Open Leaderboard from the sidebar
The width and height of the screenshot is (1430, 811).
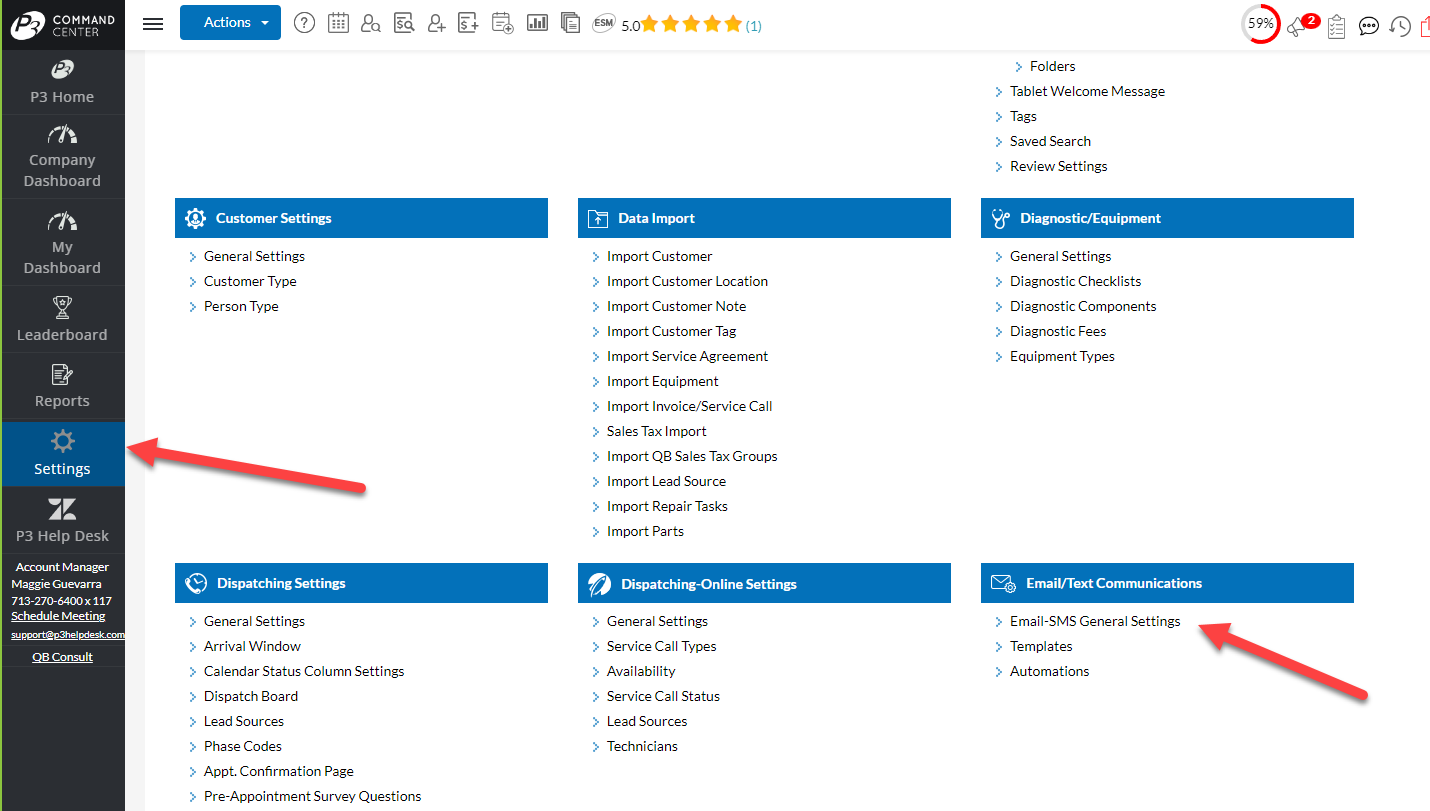62,320
